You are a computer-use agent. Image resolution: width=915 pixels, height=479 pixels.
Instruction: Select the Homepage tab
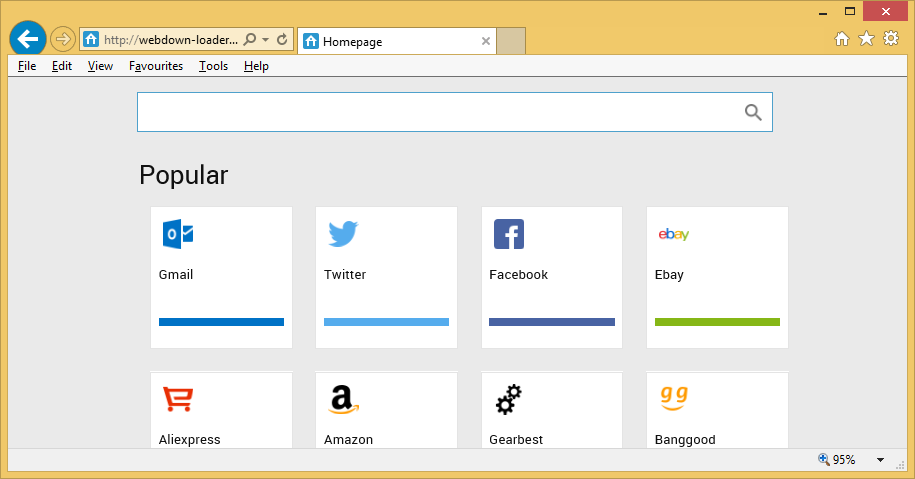[x=397, y=41]
